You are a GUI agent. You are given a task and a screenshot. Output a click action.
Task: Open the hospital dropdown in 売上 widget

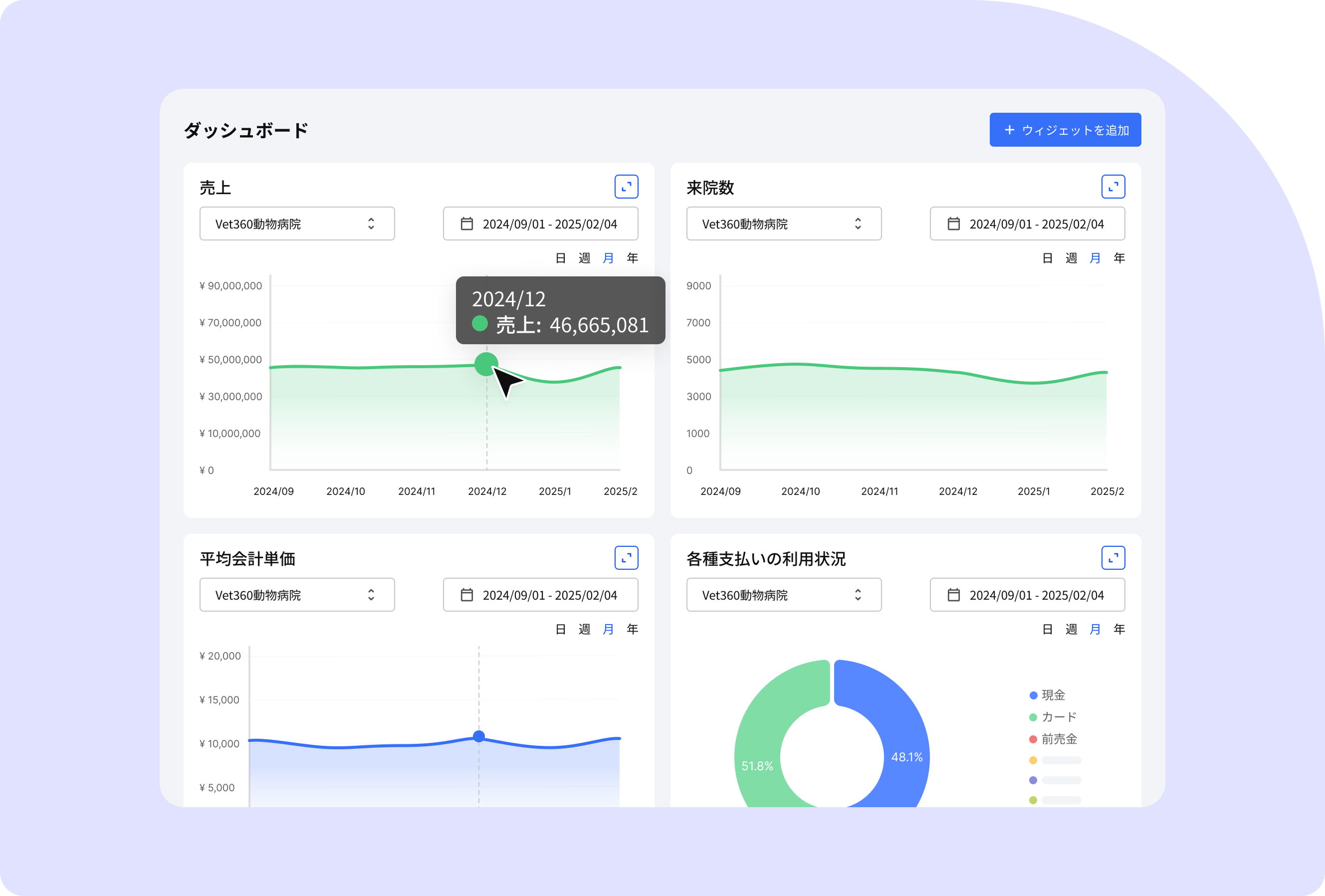click(x=297, y=224)
